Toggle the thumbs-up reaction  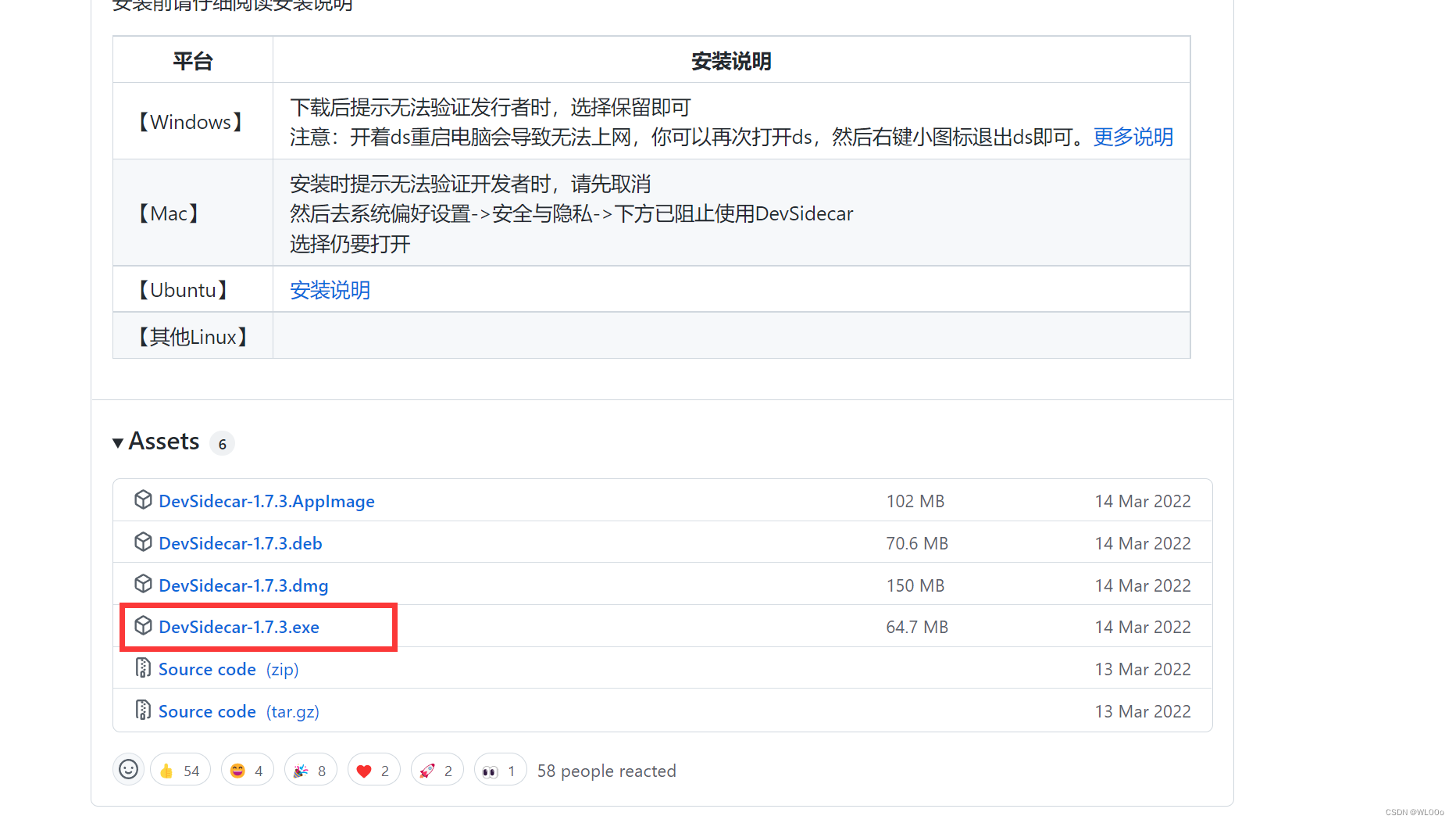point(180,770)
